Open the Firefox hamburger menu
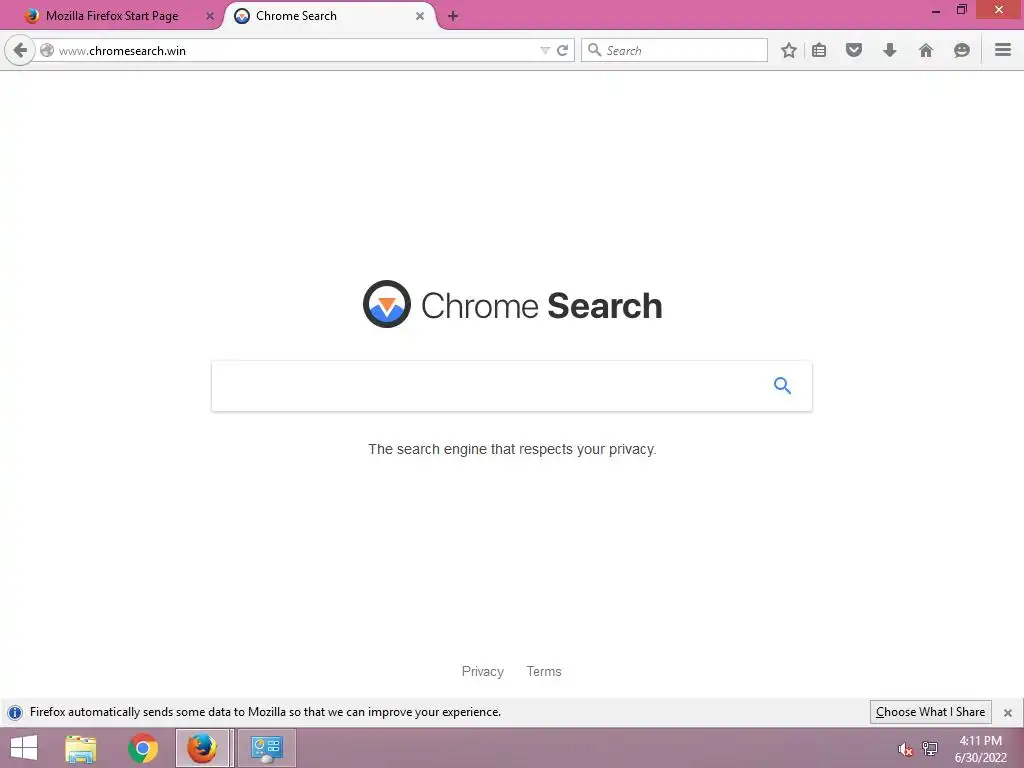This screenshot has height=768, width=1024. click(1003, 50)
